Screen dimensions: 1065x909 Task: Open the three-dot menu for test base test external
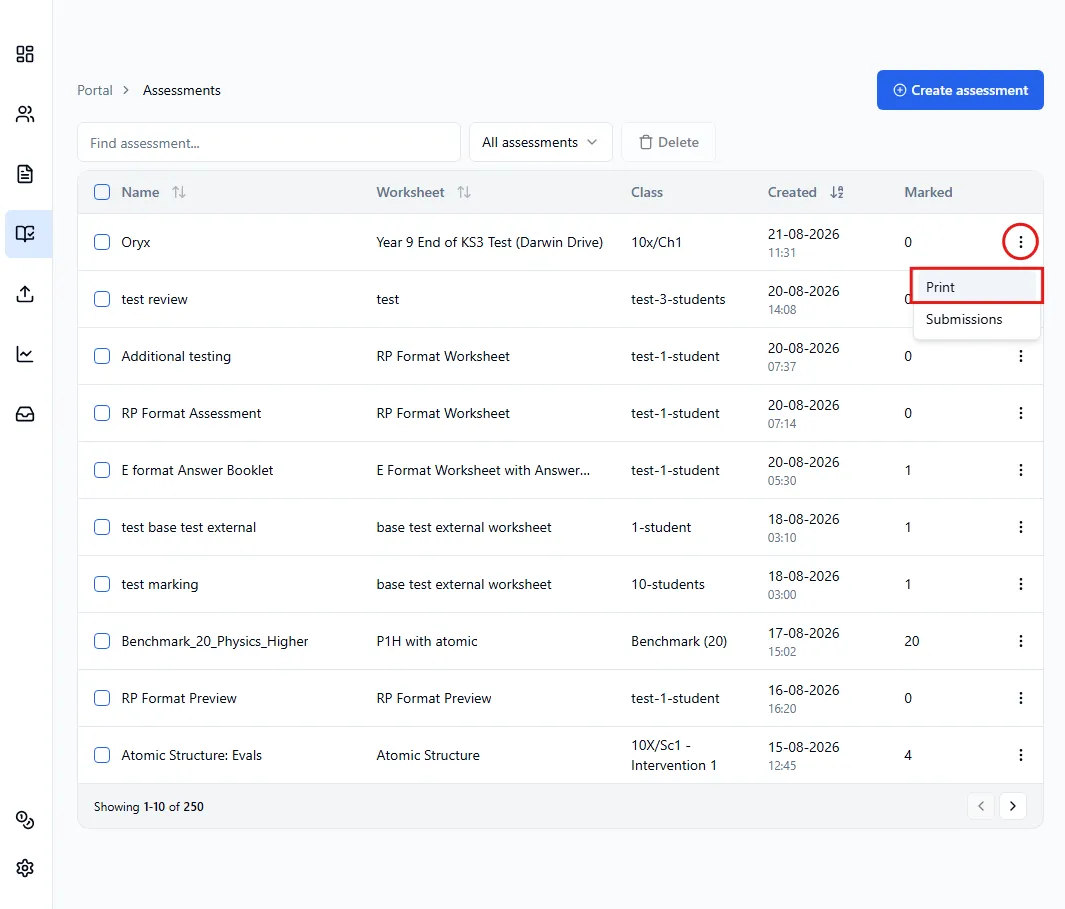click(1020, 527)
